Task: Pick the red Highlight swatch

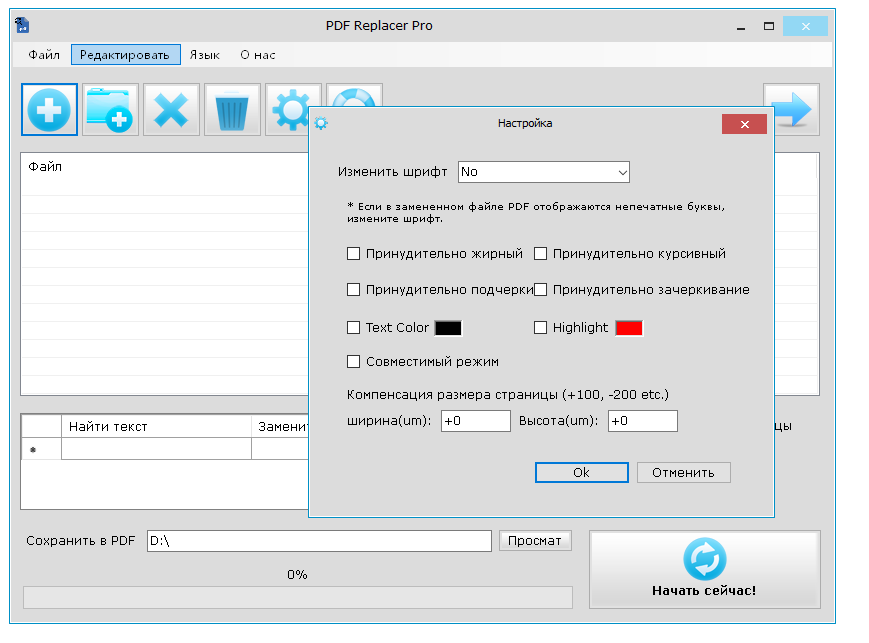Action: point(629,328)
